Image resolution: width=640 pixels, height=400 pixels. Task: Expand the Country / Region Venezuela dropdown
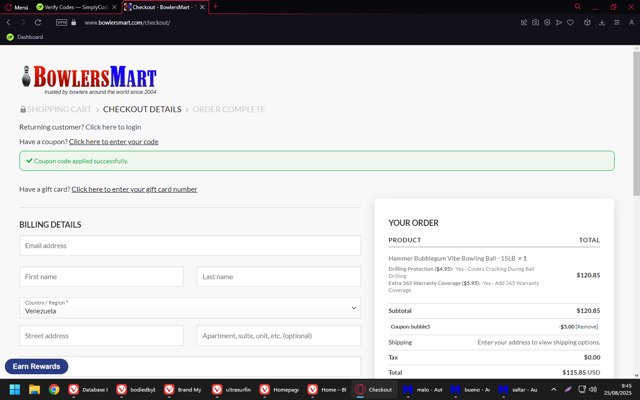click(x=190, y=308)
